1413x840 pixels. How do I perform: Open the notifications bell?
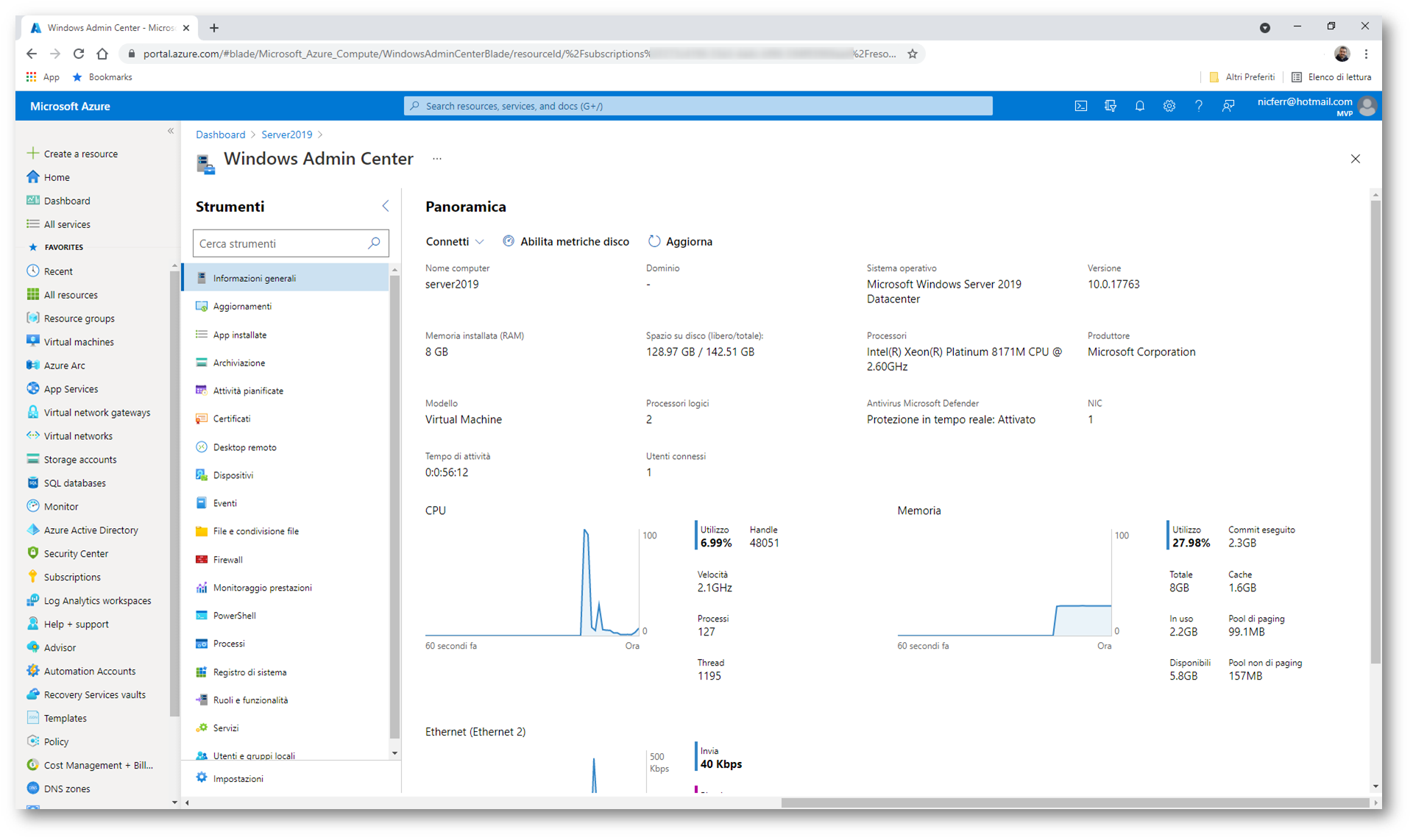(x=1139, y=106)
